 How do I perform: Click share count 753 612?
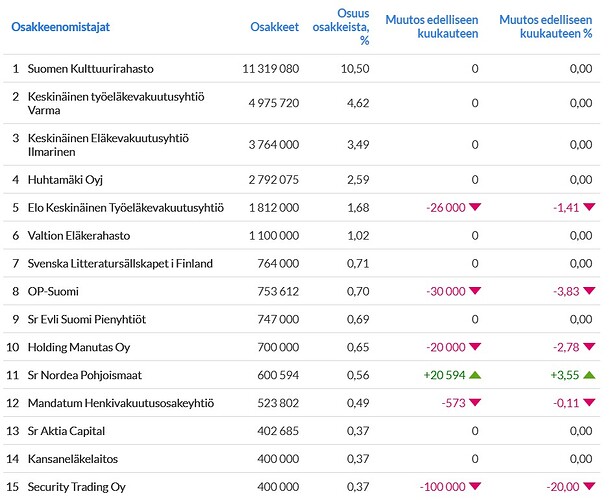(x=278, y=292)
